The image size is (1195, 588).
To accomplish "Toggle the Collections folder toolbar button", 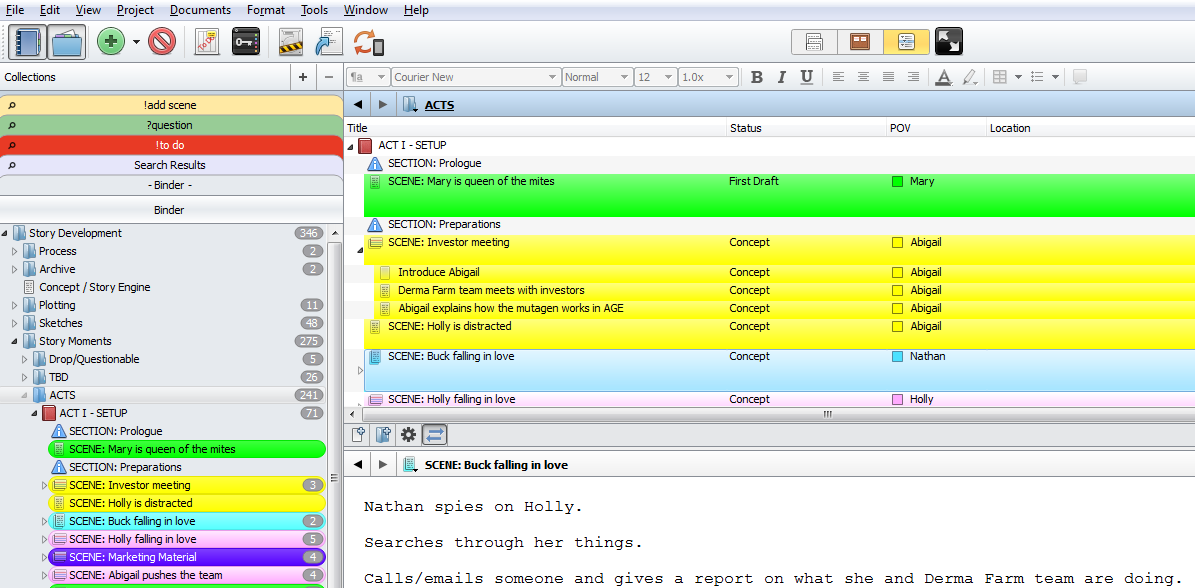I will 67,41.
